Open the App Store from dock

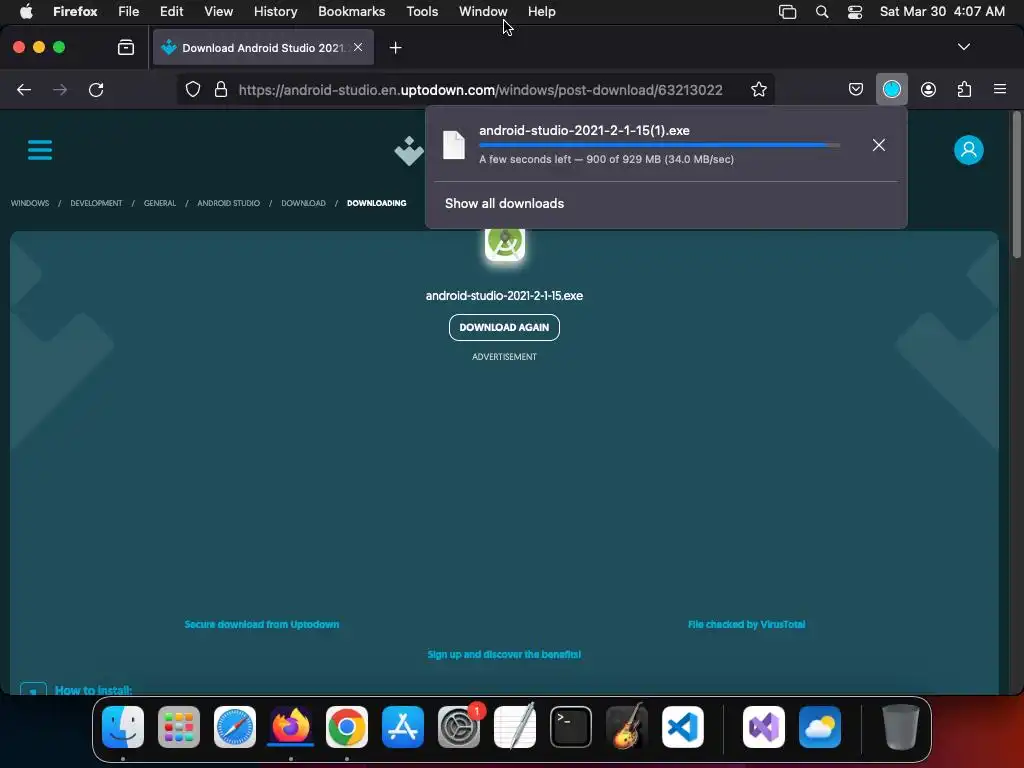pos(403,727)
